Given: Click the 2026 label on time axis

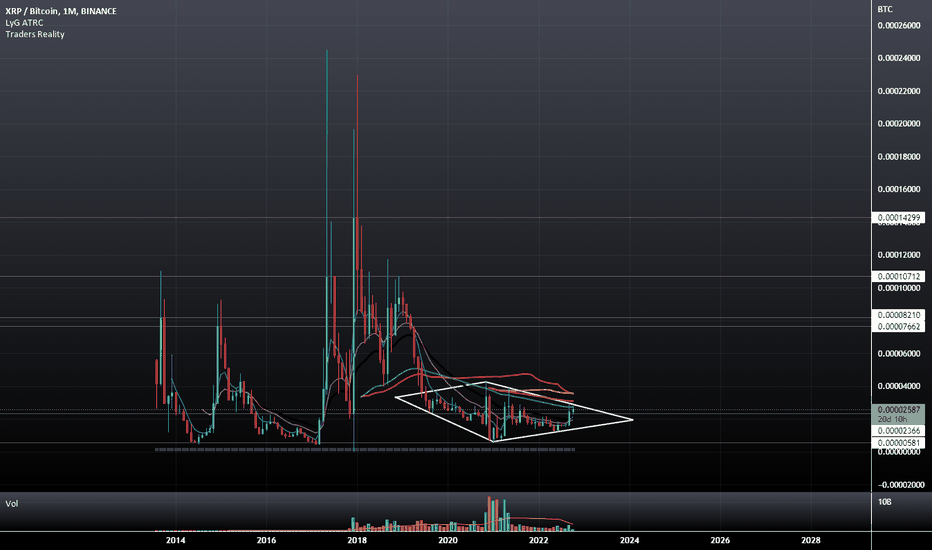Looking at the screenshot, I should click(x=720, y=540).
